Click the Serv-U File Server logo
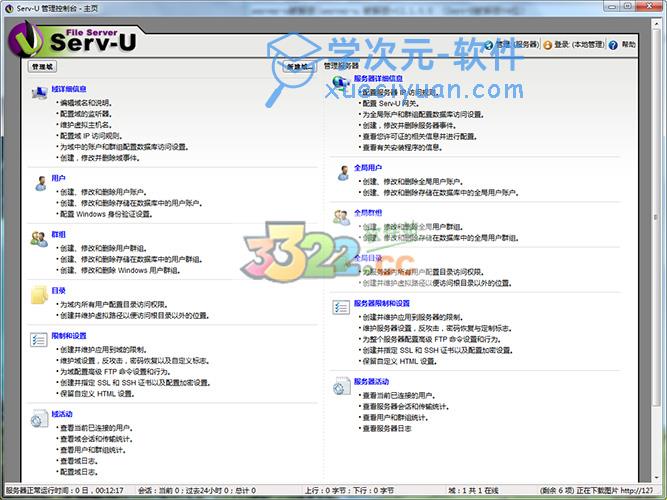Screen dimensions: 667x500 [72, 40]
